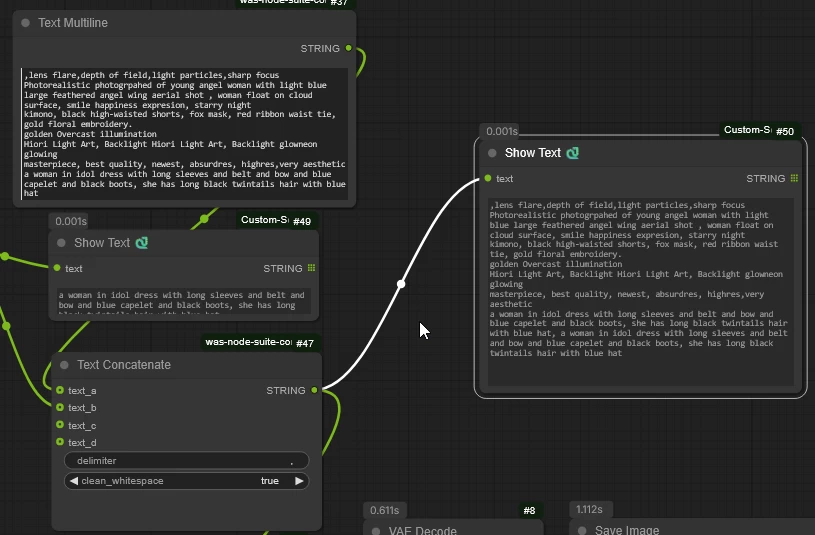Image resolution: width=815 pixels, height=535 pixels.
Task: Click the was-node-suite badge above Text Concatenate
Action: coord(247,342)
